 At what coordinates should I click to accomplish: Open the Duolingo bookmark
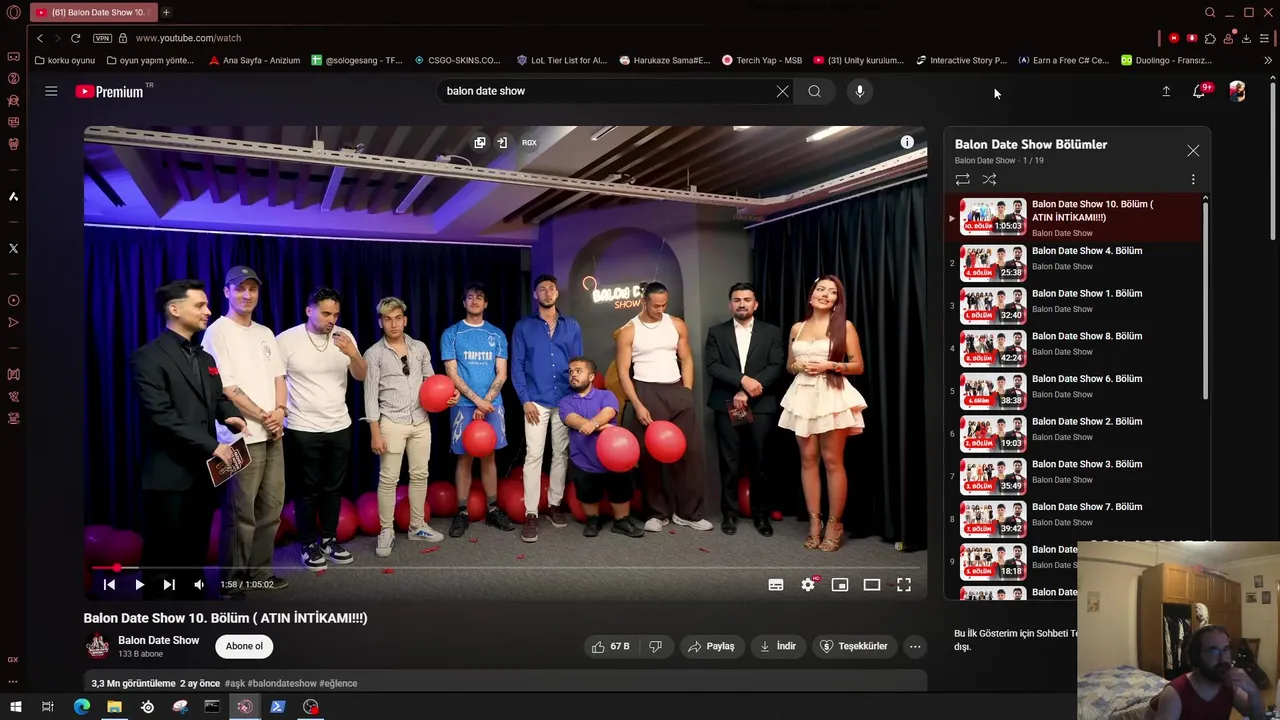[x=1166, y=60]
